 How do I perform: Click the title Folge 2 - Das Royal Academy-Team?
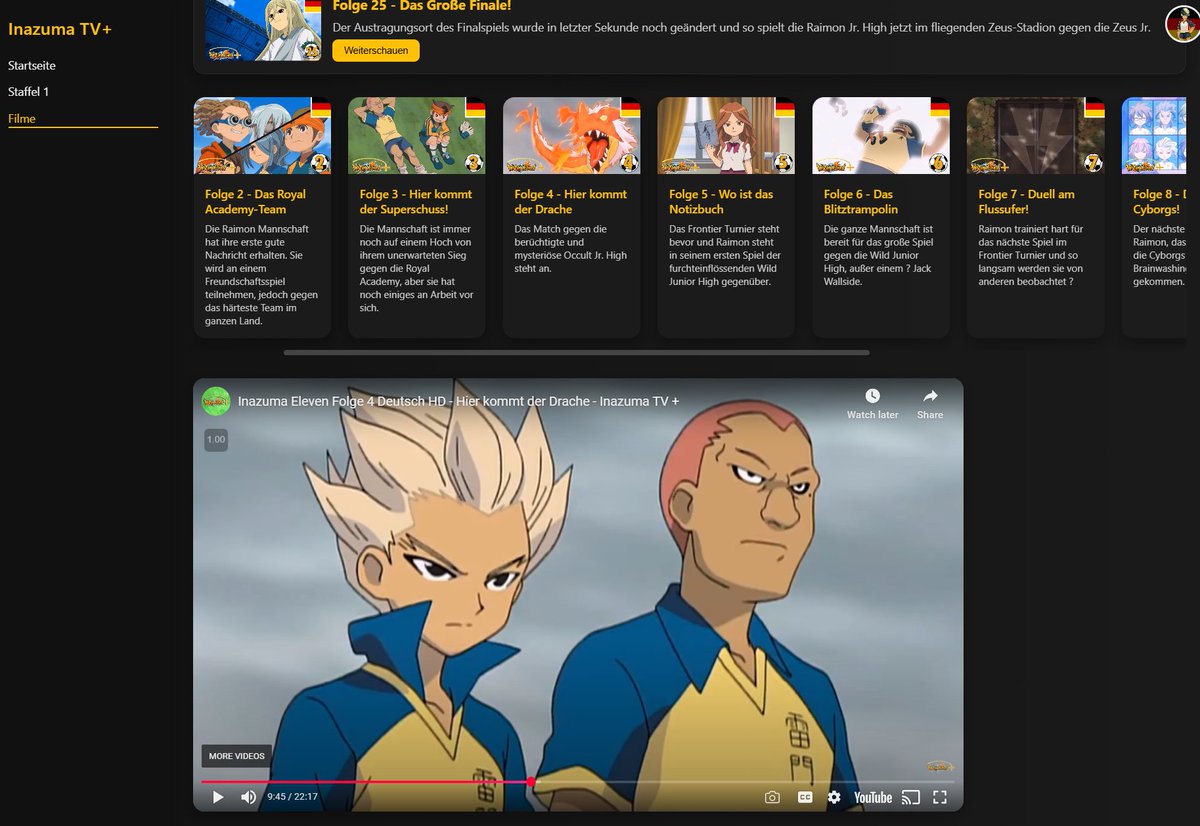pos(256,201)
